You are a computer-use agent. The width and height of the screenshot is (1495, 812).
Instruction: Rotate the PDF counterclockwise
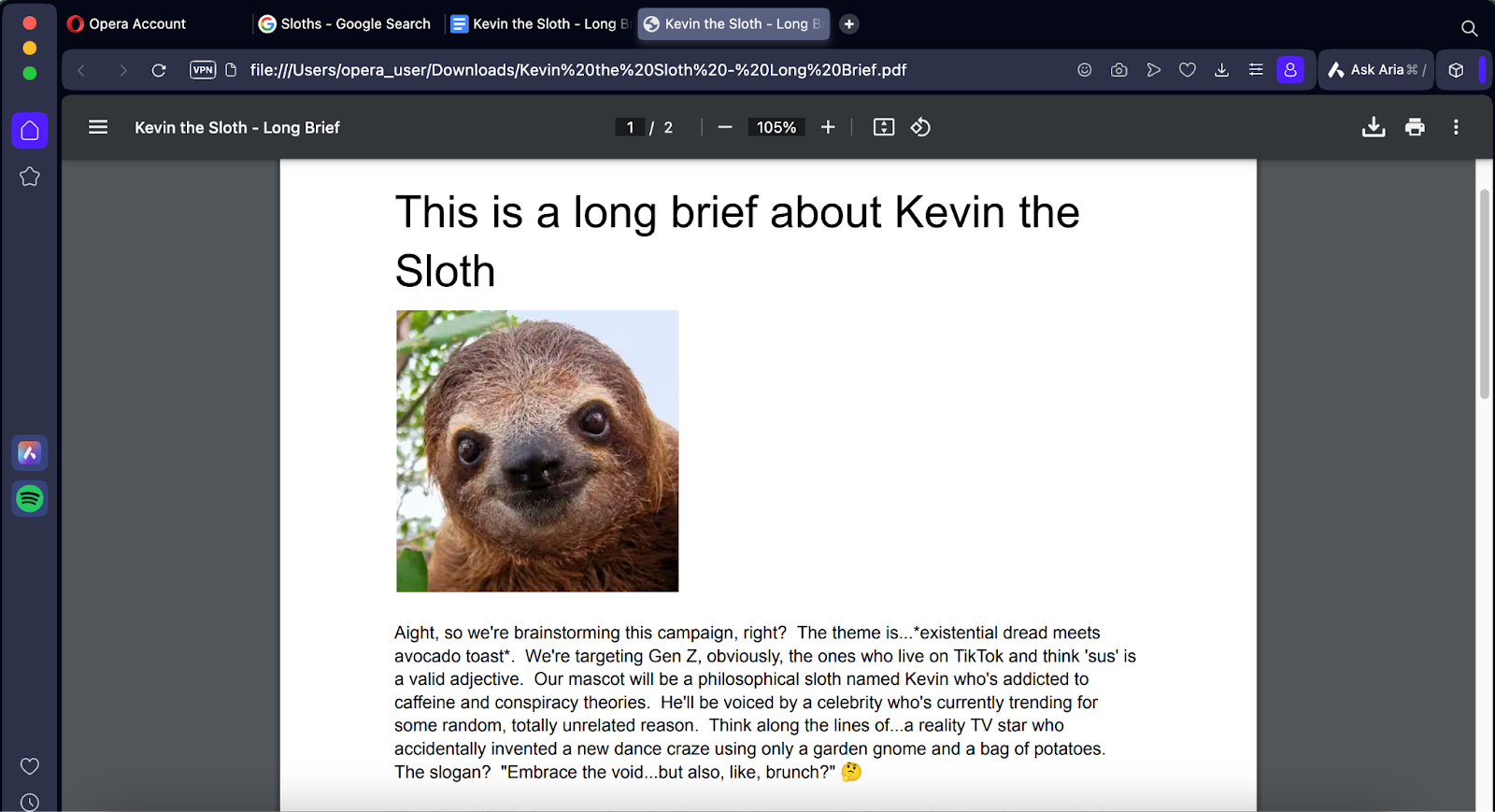920,127
